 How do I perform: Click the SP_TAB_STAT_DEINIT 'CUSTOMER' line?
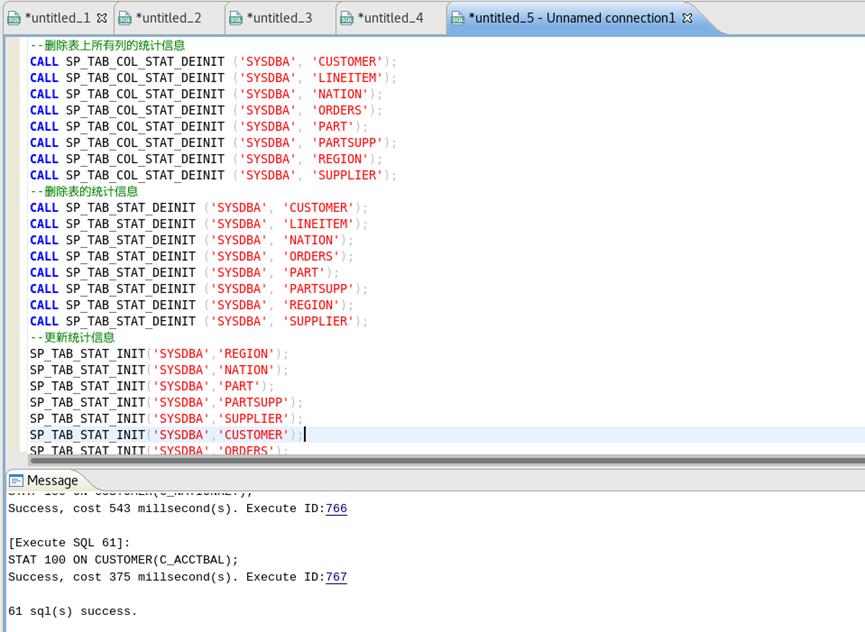pos(199,208)
